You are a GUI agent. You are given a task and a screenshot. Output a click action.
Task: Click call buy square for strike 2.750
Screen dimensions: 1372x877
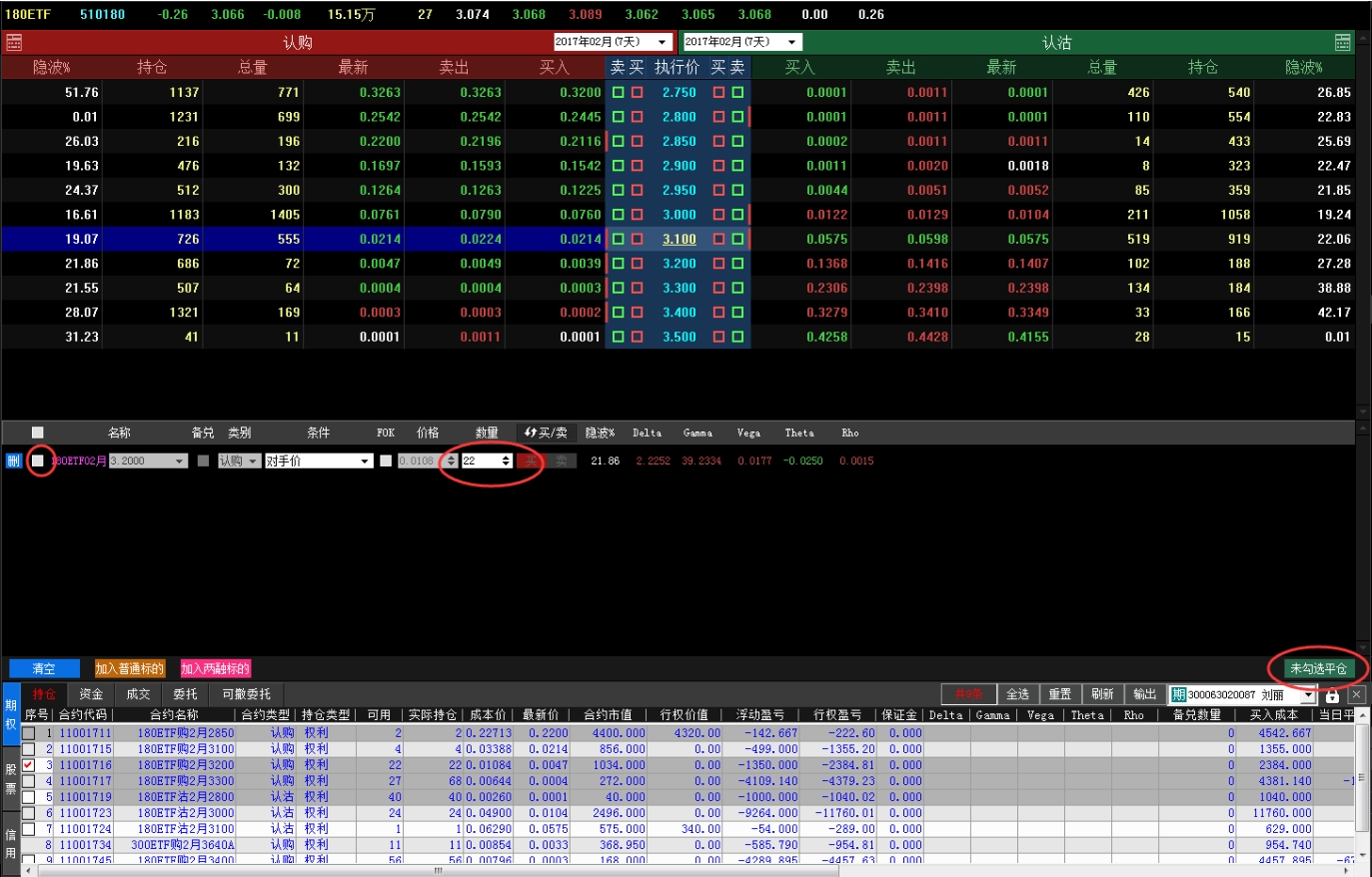(x=638, y=92)
